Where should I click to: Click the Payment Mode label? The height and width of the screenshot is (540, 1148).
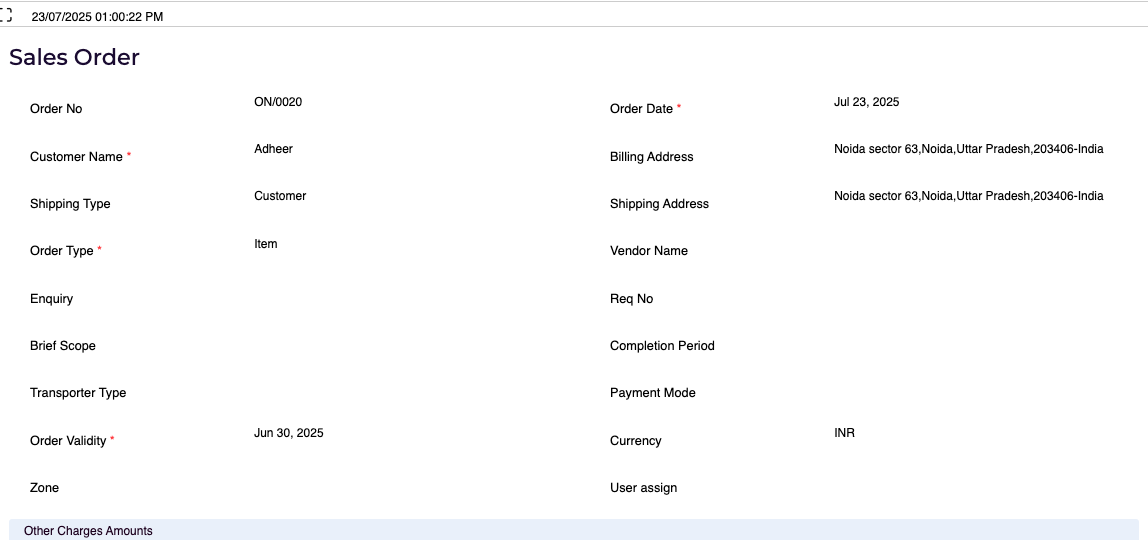653,393
